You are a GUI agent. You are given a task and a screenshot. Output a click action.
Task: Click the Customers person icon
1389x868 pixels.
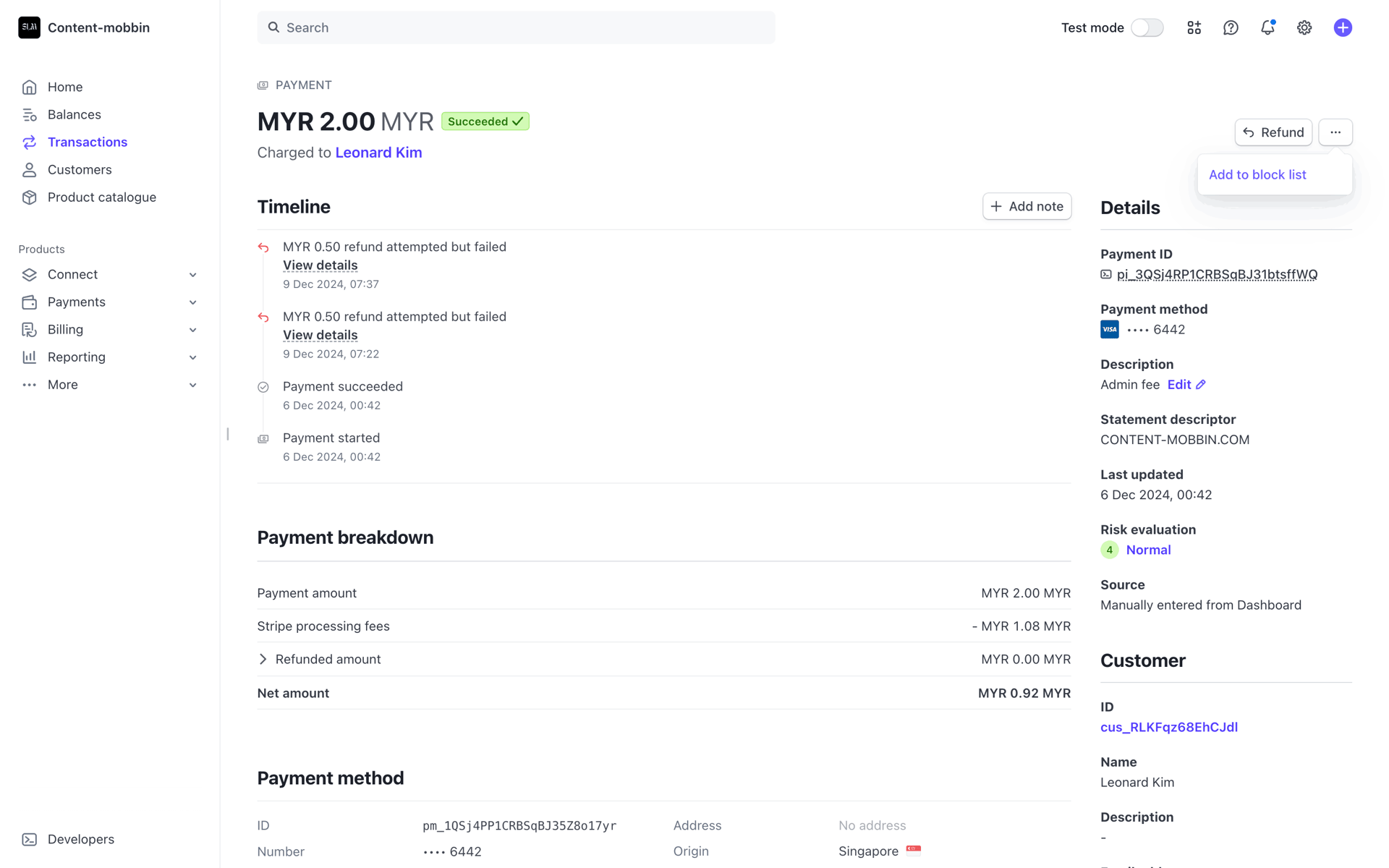(x=29, y=169)
